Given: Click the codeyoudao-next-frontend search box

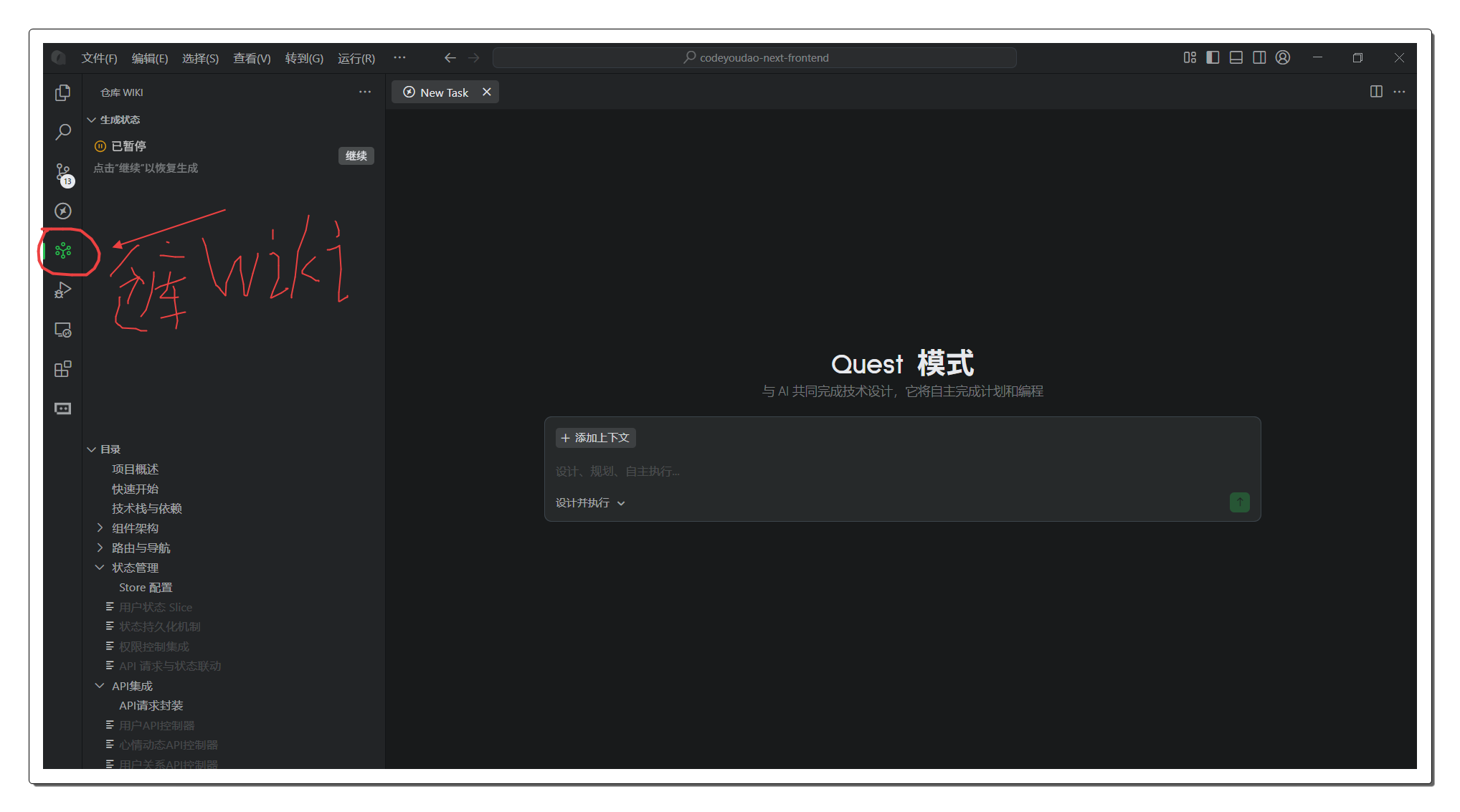Looking at the screenshot, I should [754, 57].
